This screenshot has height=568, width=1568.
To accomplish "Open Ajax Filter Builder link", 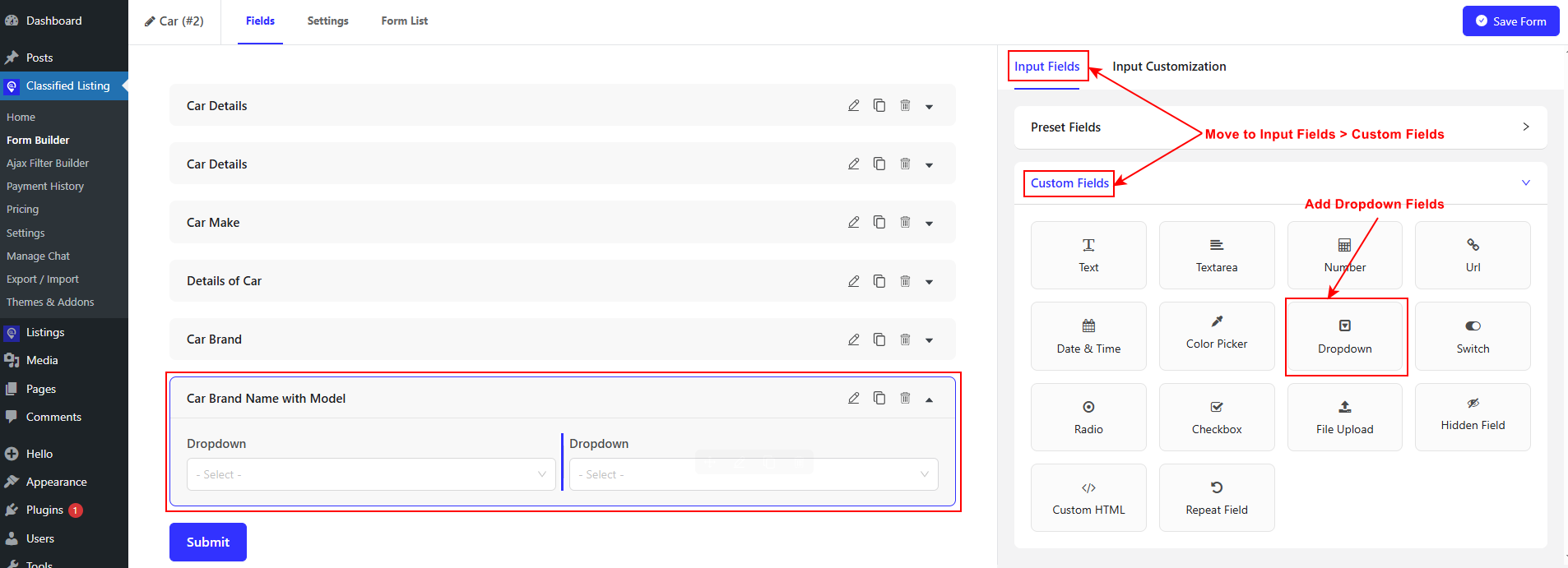I will coord(48,163).
